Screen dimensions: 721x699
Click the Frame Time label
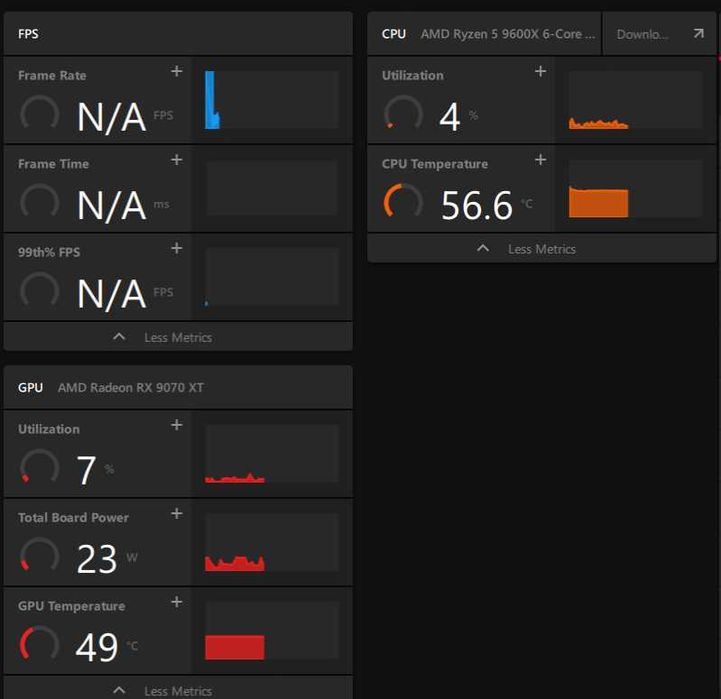53,164
